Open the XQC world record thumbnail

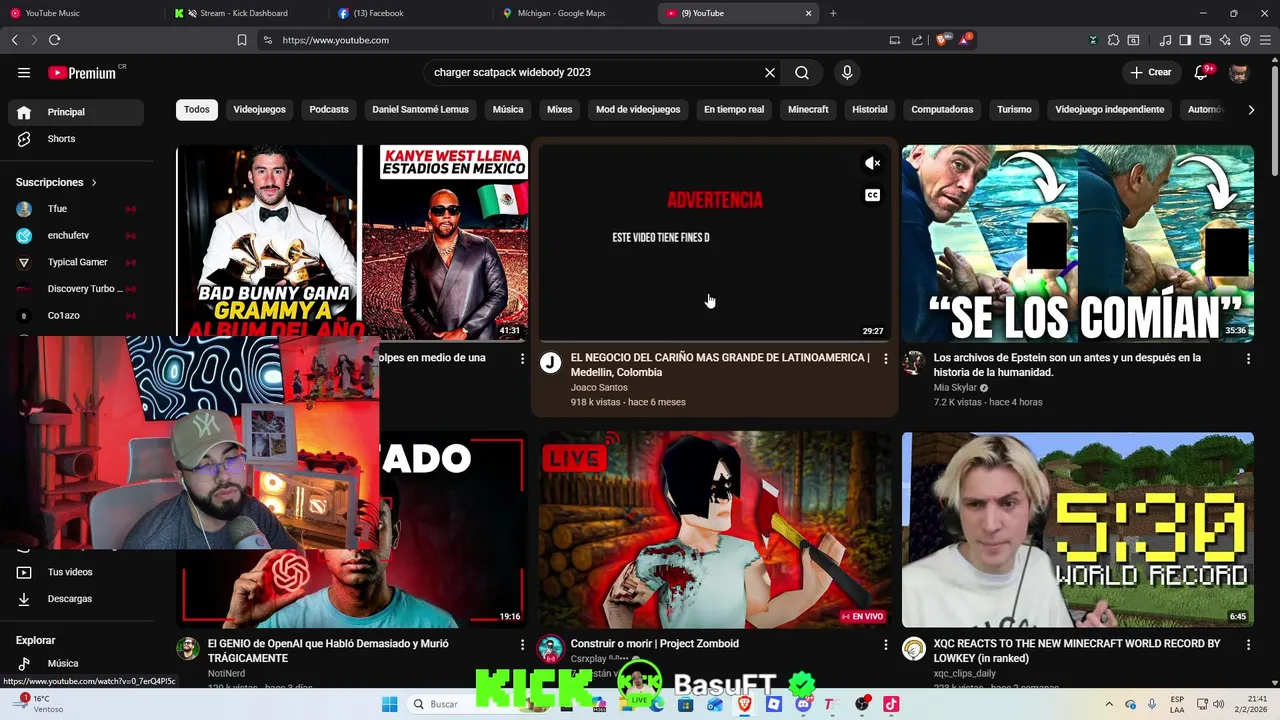tap(1077, 530)
